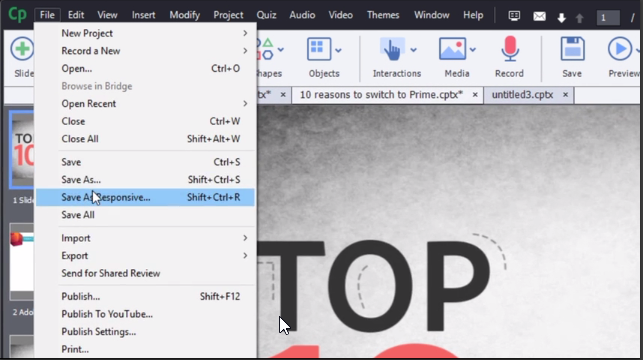Click the Record microphone icon
The image size is (643, 360).
coord(510,49)
